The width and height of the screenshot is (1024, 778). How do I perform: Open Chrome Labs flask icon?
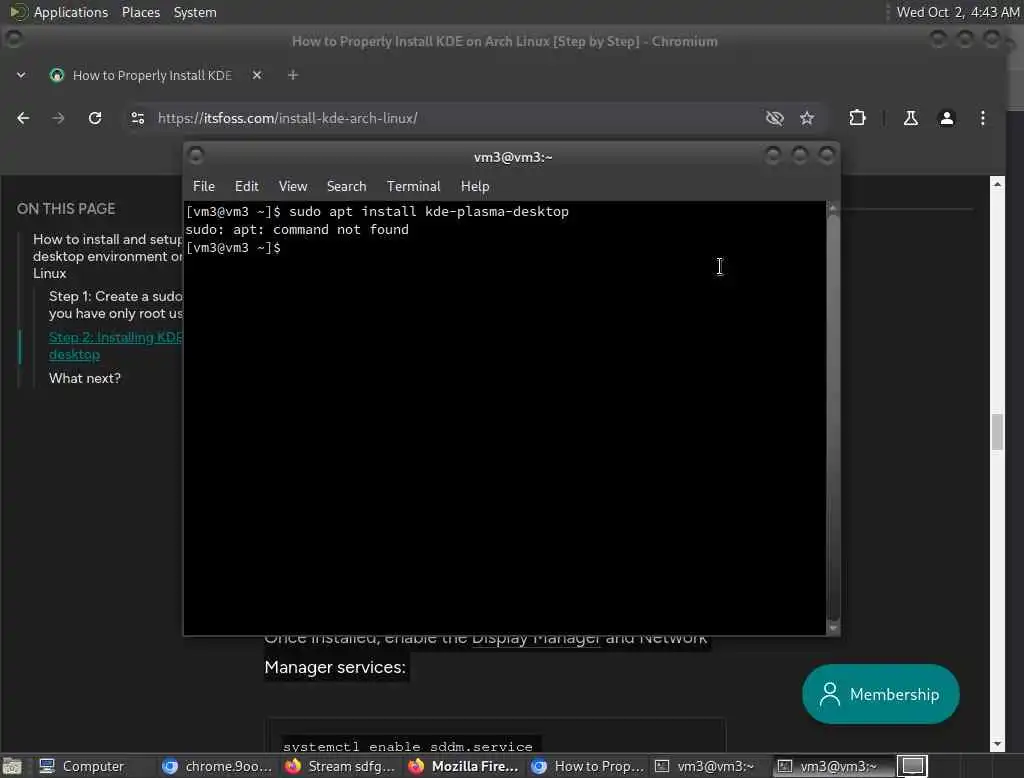tap(910, 118)
